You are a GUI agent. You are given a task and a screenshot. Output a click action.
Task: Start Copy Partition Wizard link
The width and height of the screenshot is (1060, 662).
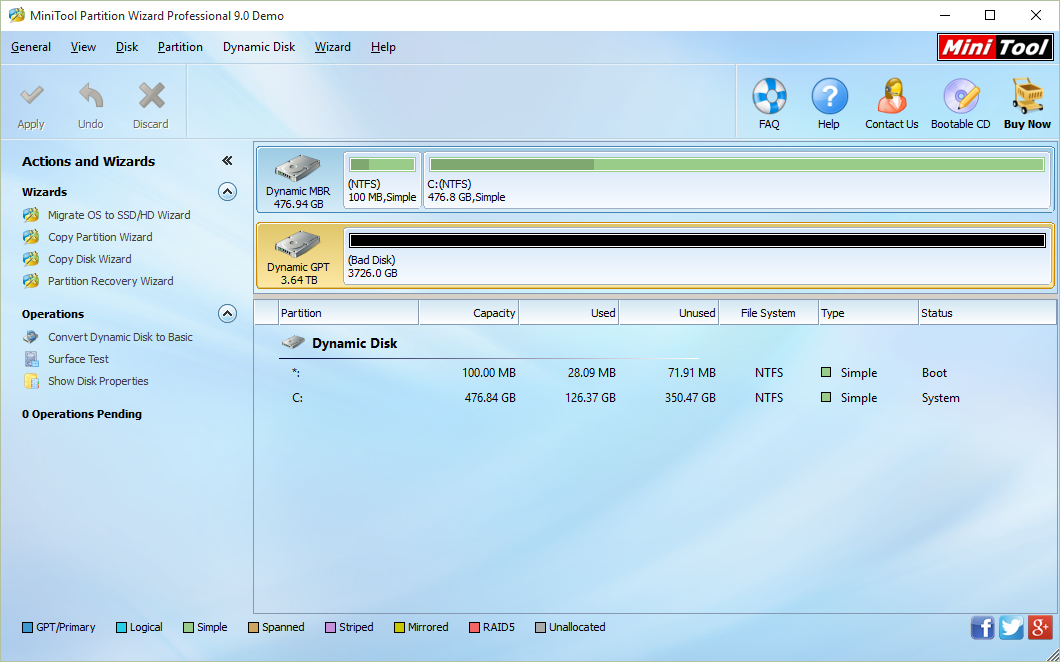[x=100, y=237]
